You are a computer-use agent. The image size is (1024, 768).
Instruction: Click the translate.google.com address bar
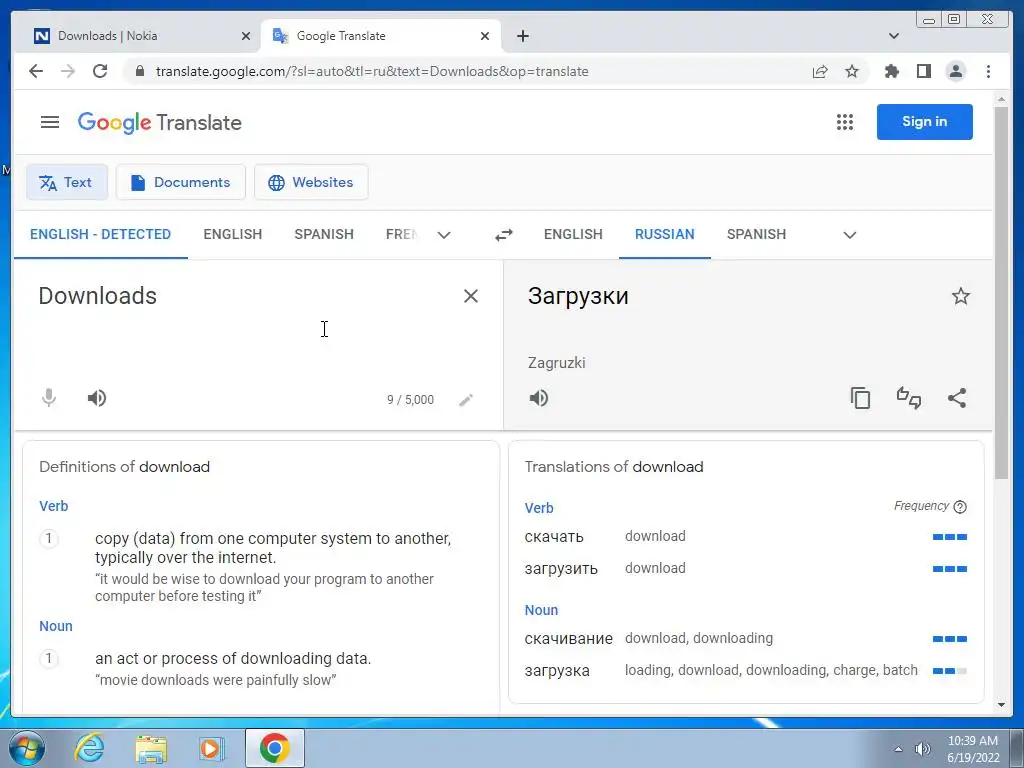tap(372, 71)
